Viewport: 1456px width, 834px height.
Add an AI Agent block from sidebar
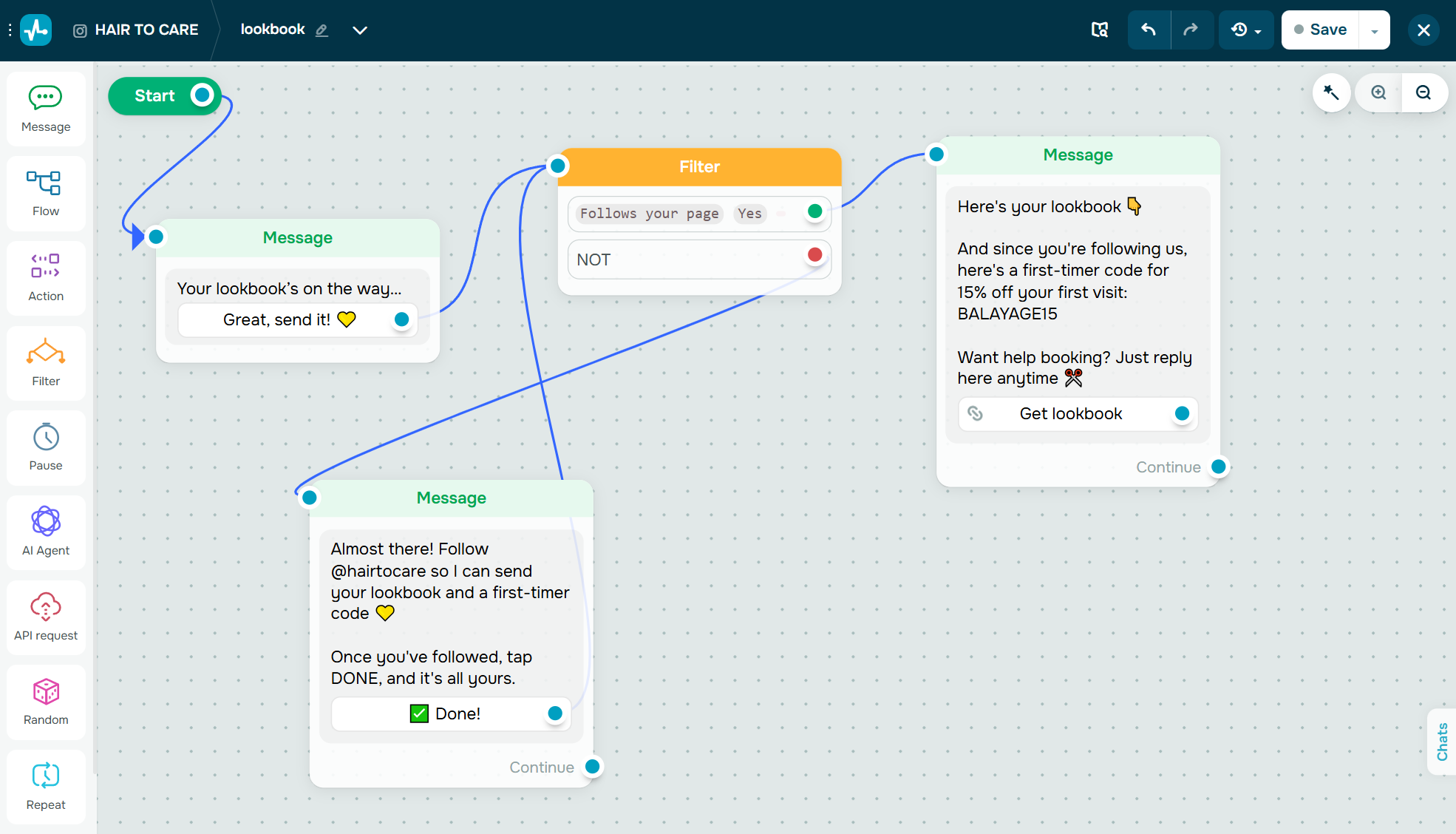click(46, 532)
